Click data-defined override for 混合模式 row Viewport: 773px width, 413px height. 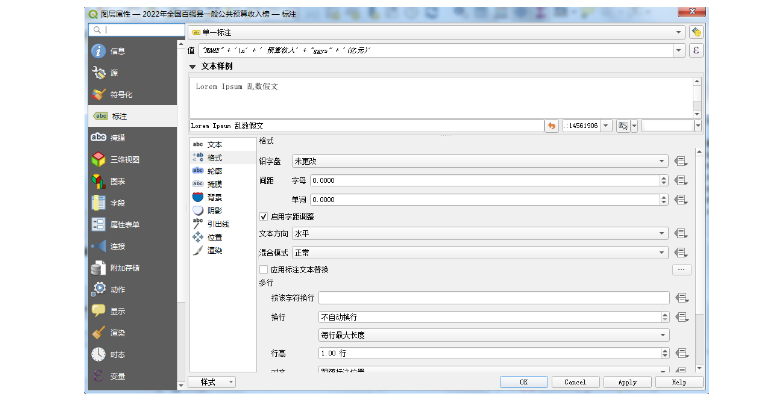pyautogui.click(x=681, y=252)
